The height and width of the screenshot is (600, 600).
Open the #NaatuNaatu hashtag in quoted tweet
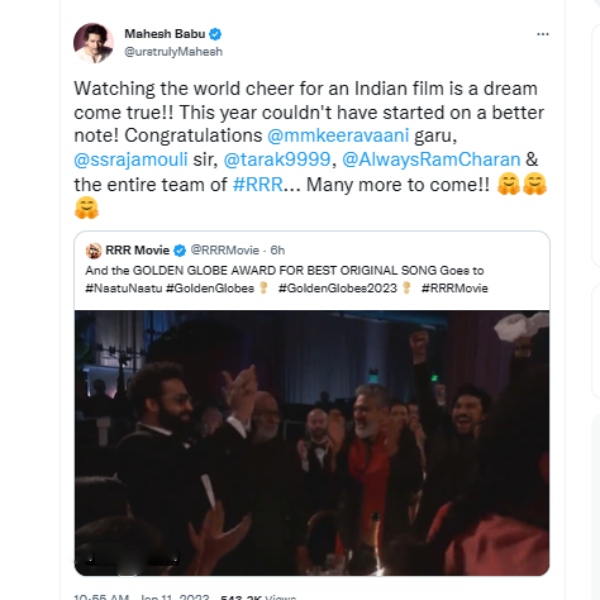[x=124, y=288]
